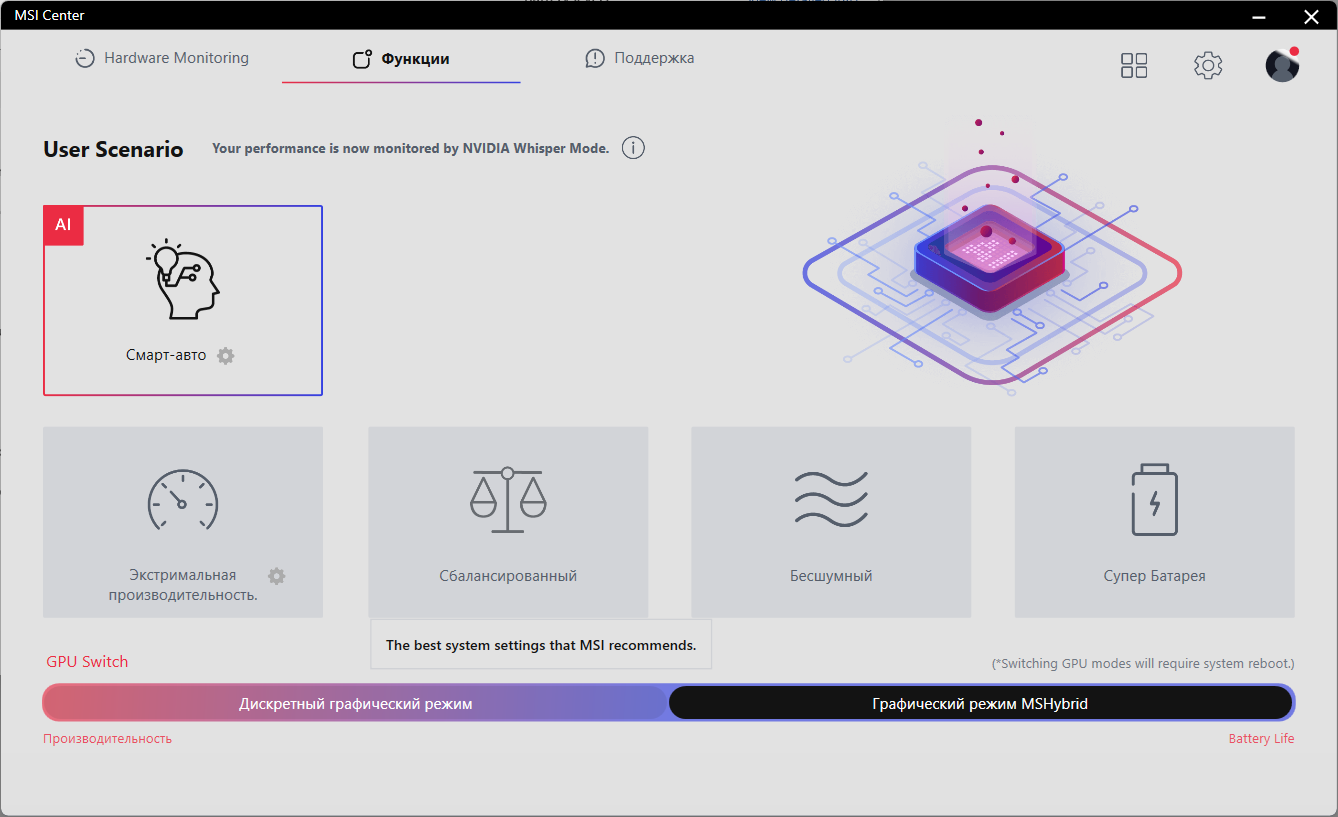Screen dimensions: 1338x817
Task: Click the red AI badge
Action: click(63, 225)
